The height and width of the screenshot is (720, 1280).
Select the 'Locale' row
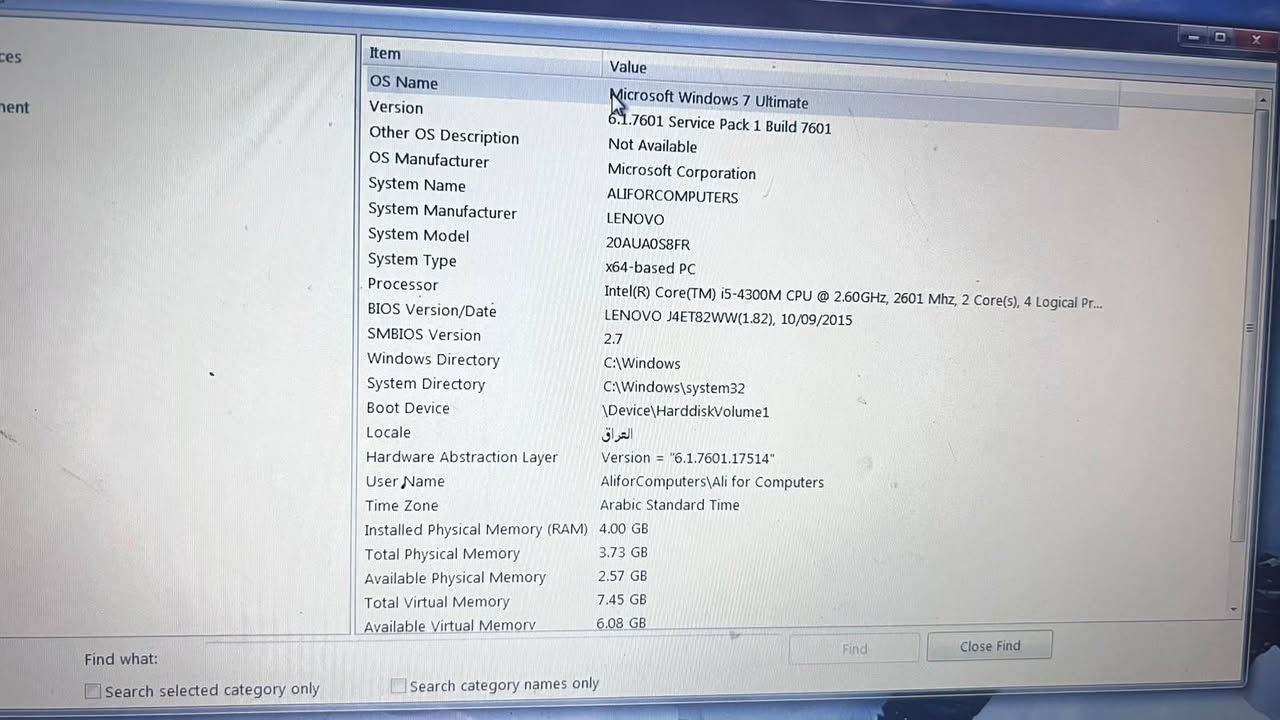[x=388, y=433]
